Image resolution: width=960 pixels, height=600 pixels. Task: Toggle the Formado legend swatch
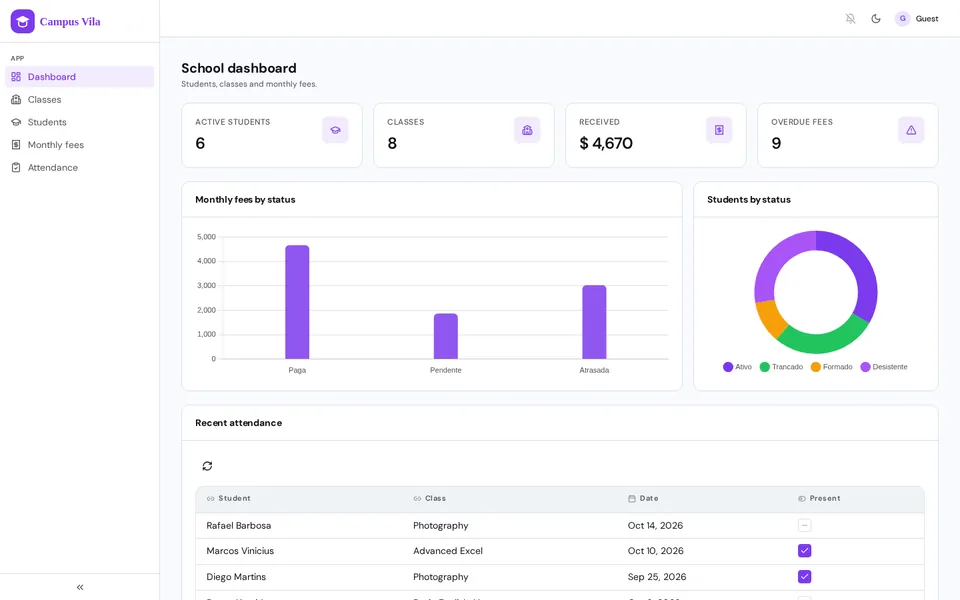point(816,367)
